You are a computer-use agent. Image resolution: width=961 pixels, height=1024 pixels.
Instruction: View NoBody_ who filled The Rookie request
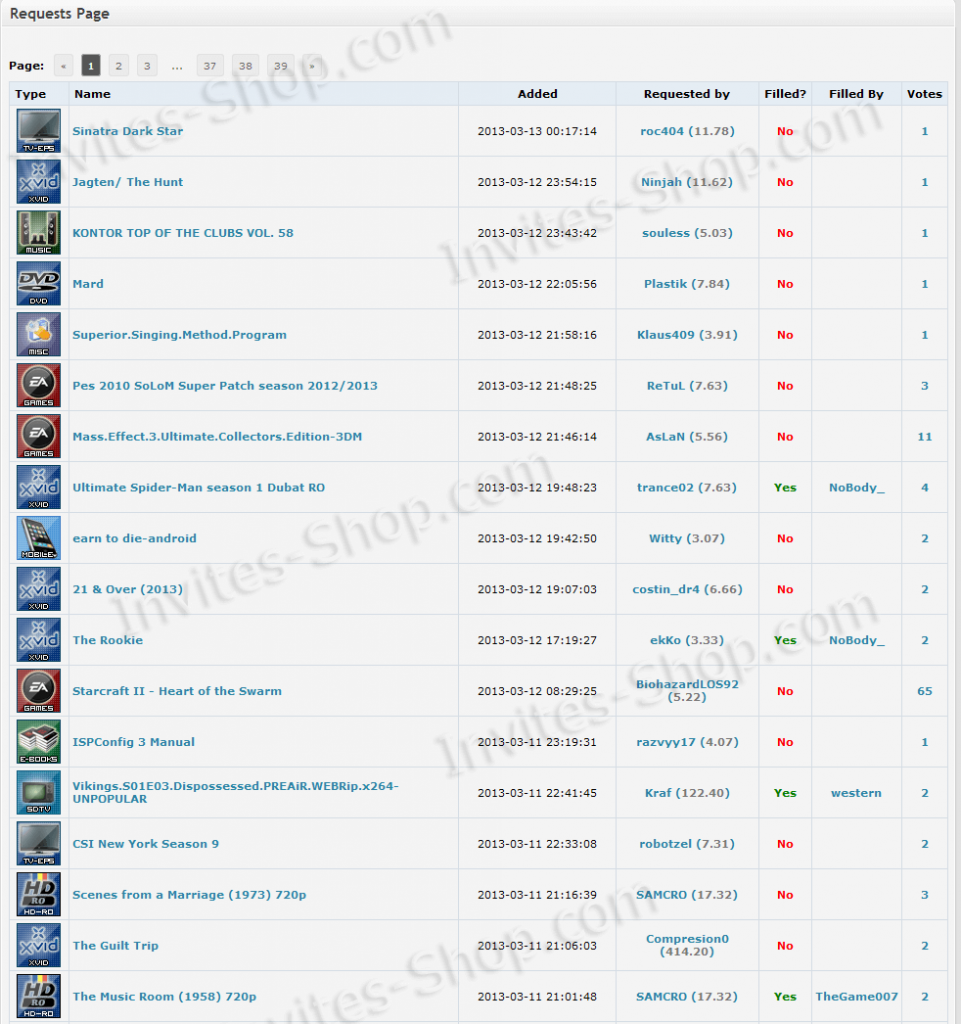pos(856,639)
